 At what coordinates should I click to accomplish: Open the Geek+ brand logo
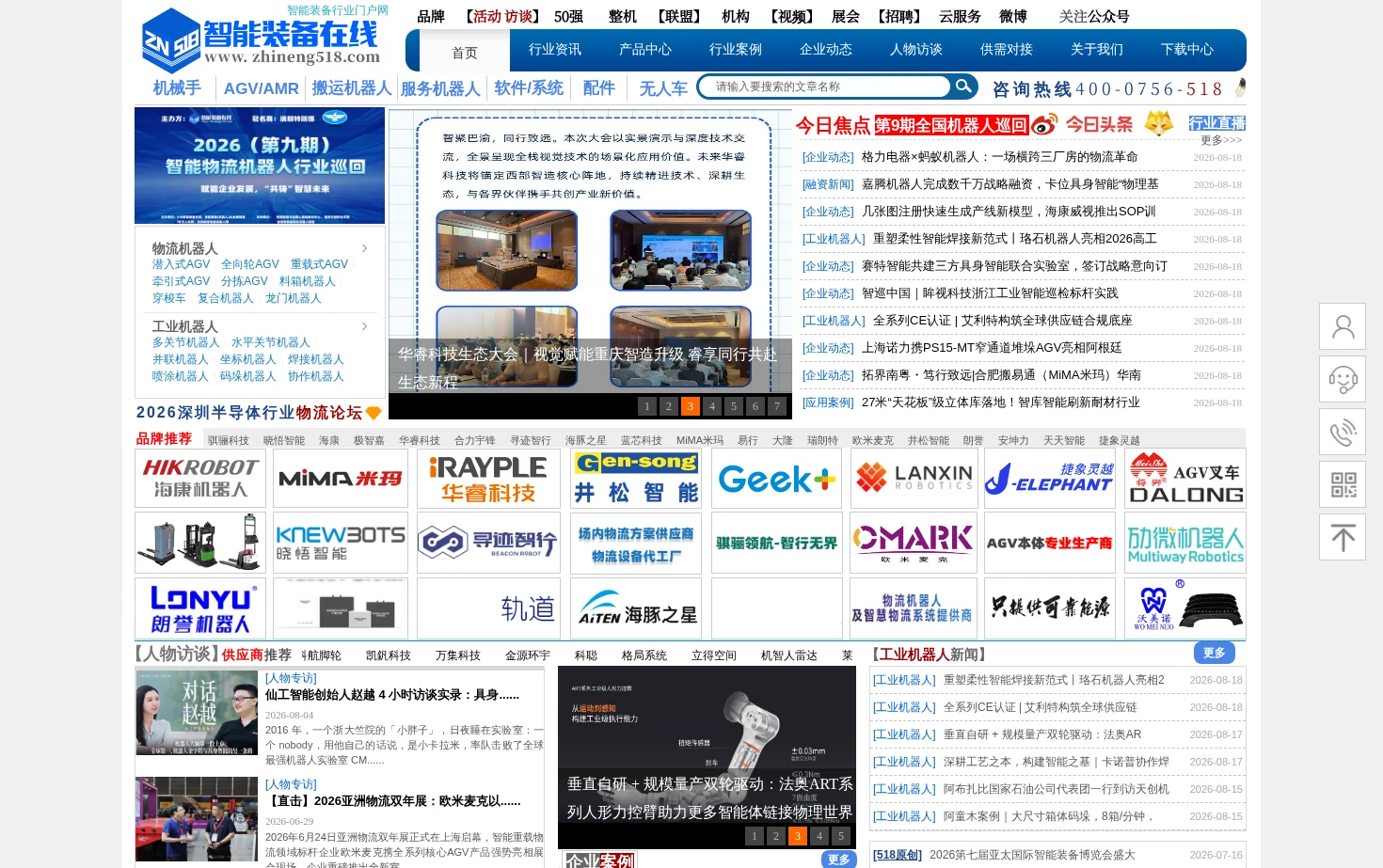point(777,478)
